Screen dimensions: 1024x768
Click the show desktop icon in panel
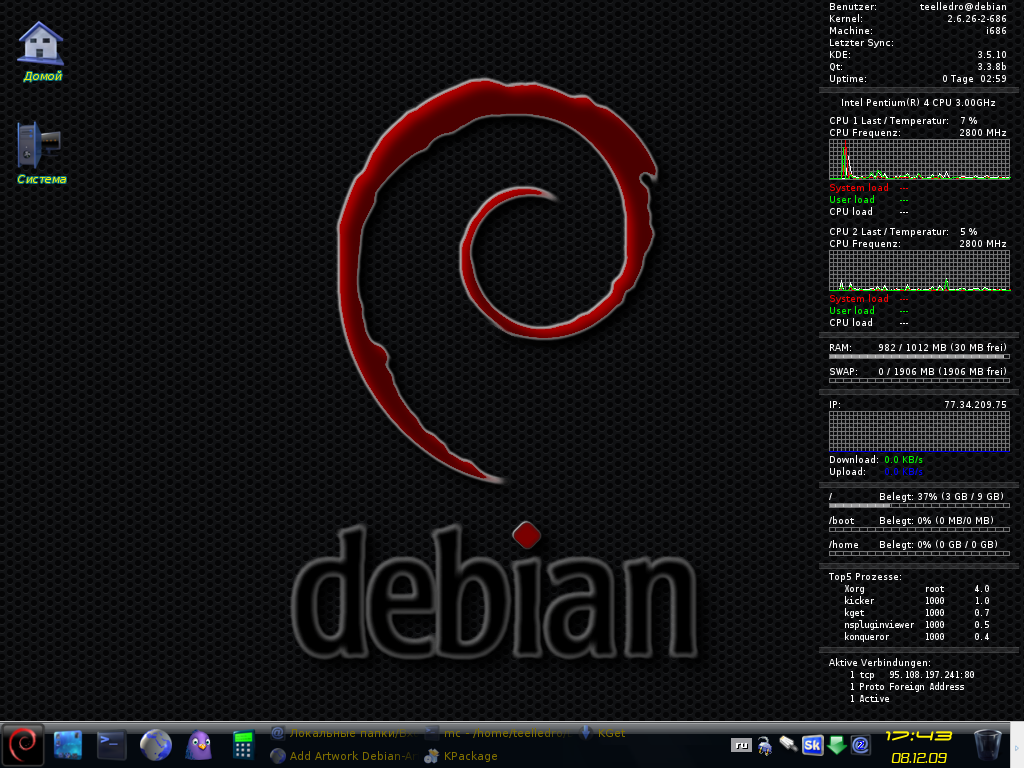point(68,744)
